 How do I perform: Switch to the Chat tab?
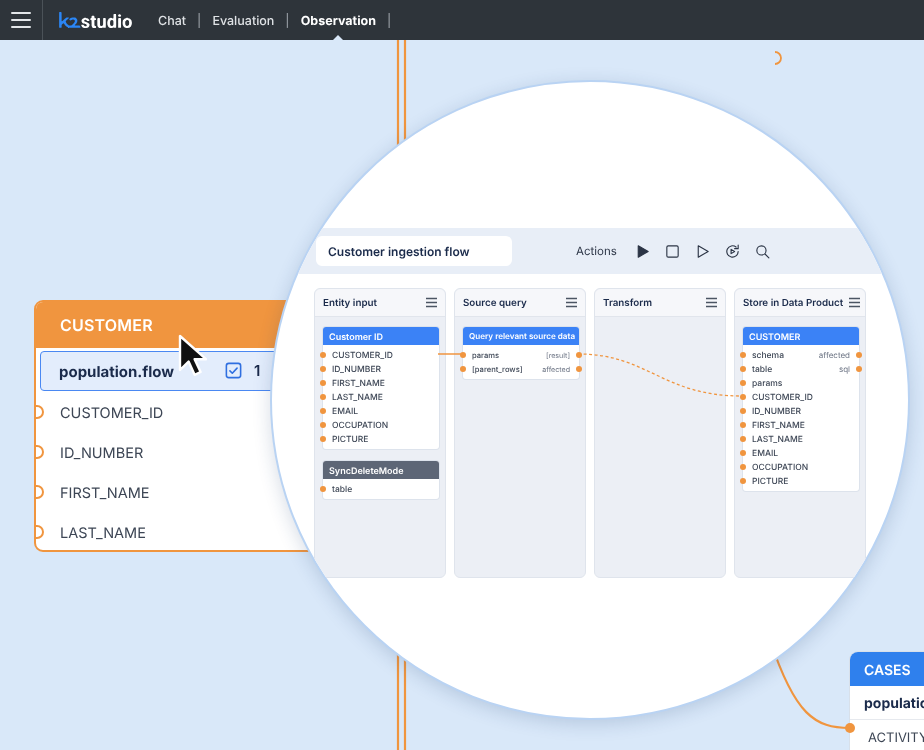[171, 21]
